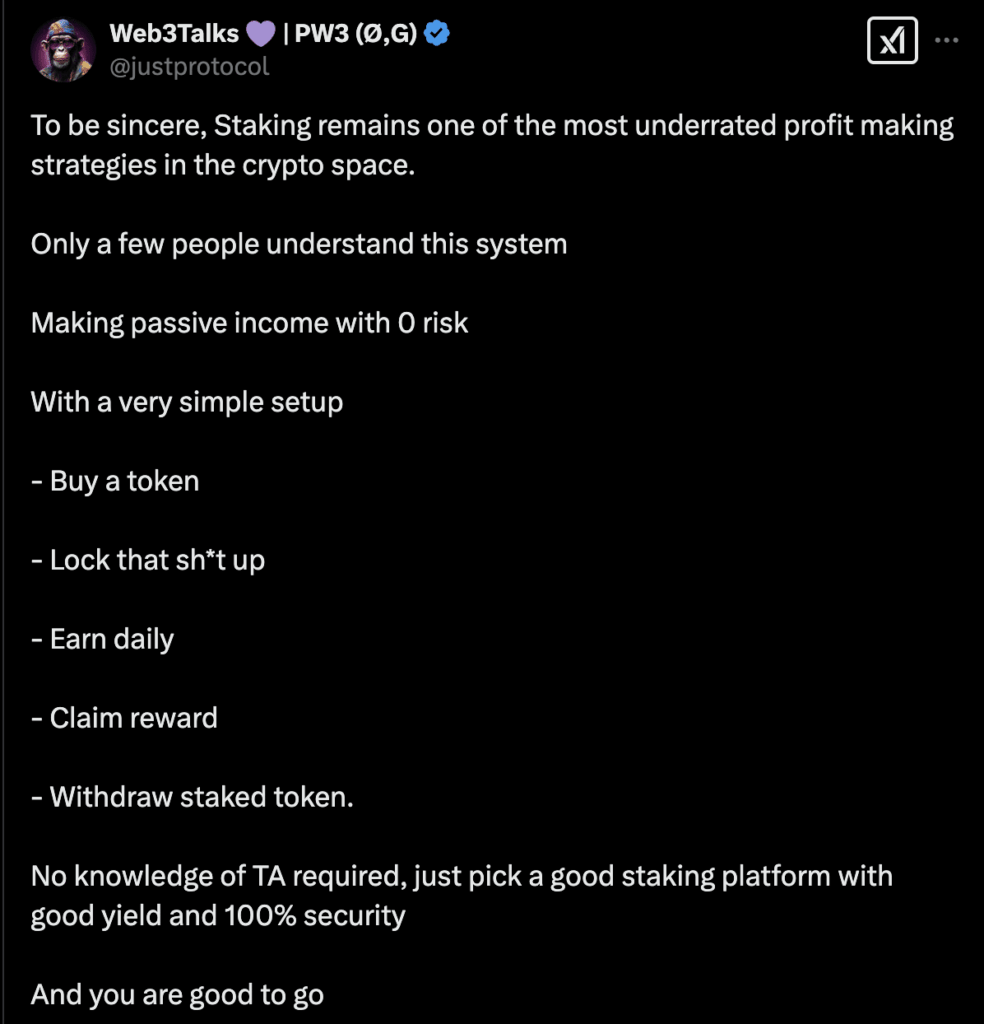Click 'With a very simple setup' line

tap(187, 402)
